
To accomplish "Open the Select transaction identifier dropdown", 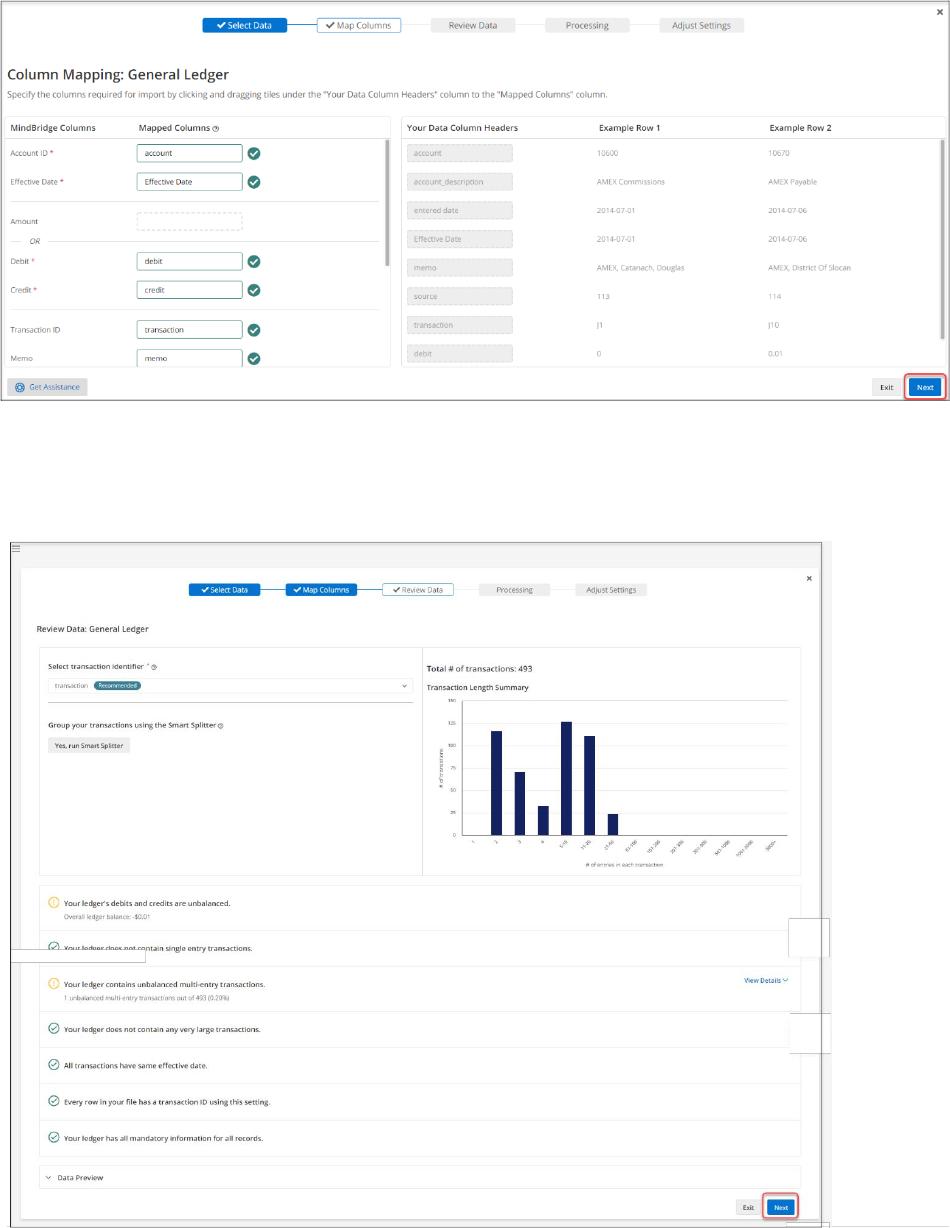I will [230, 686].
